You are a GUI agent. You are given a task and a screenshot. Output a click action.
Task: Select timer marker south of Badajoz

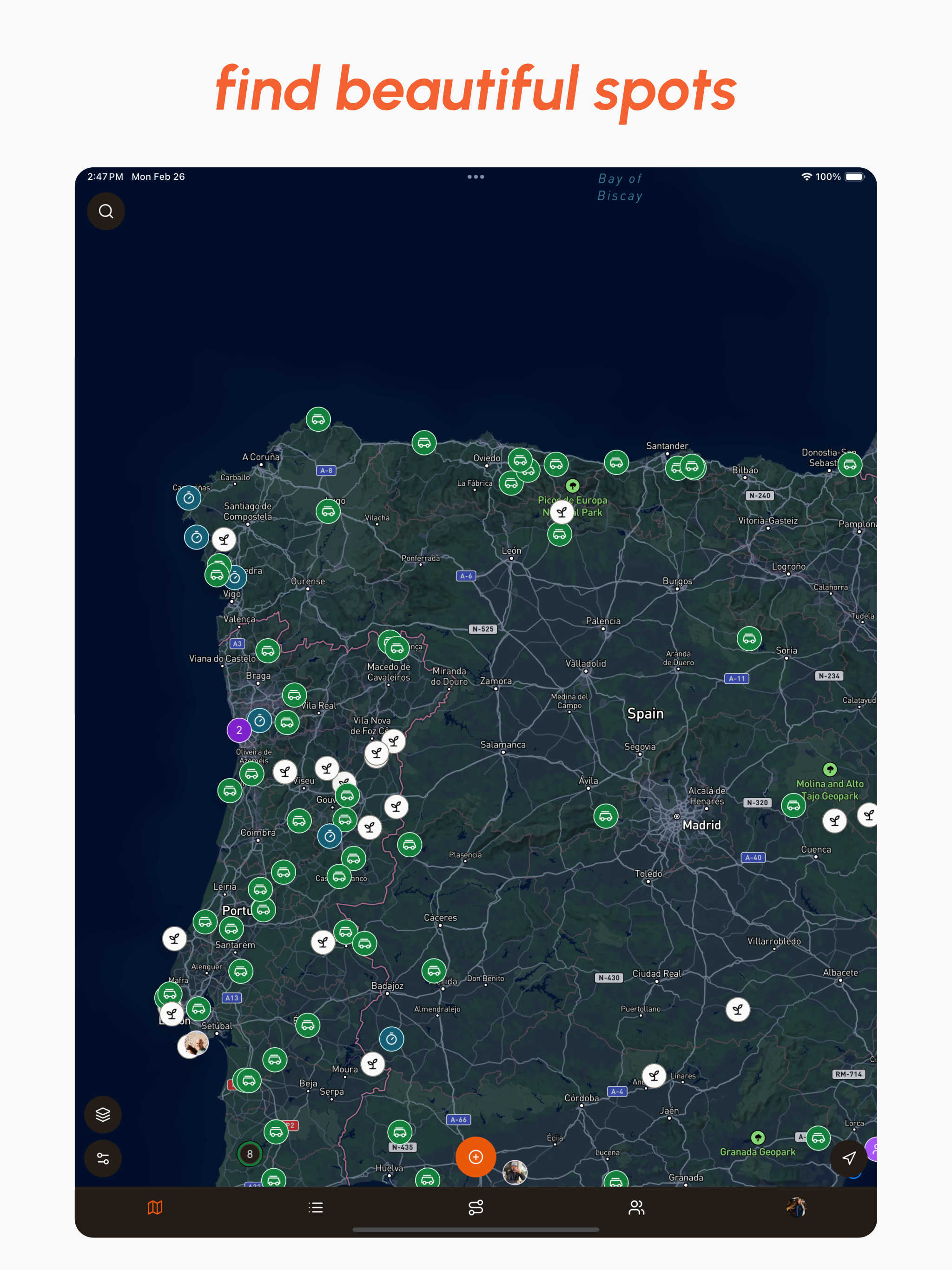[x=391, y=1038]
